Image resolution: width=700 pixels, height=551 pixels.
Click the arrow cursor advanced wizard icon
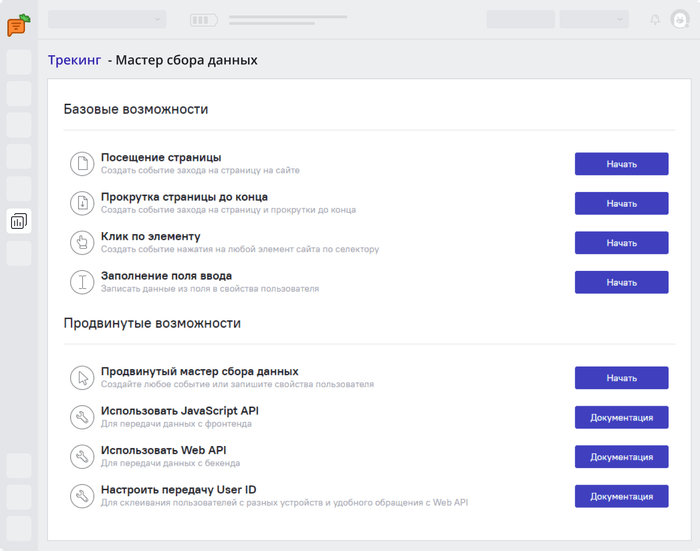[81, 378]
